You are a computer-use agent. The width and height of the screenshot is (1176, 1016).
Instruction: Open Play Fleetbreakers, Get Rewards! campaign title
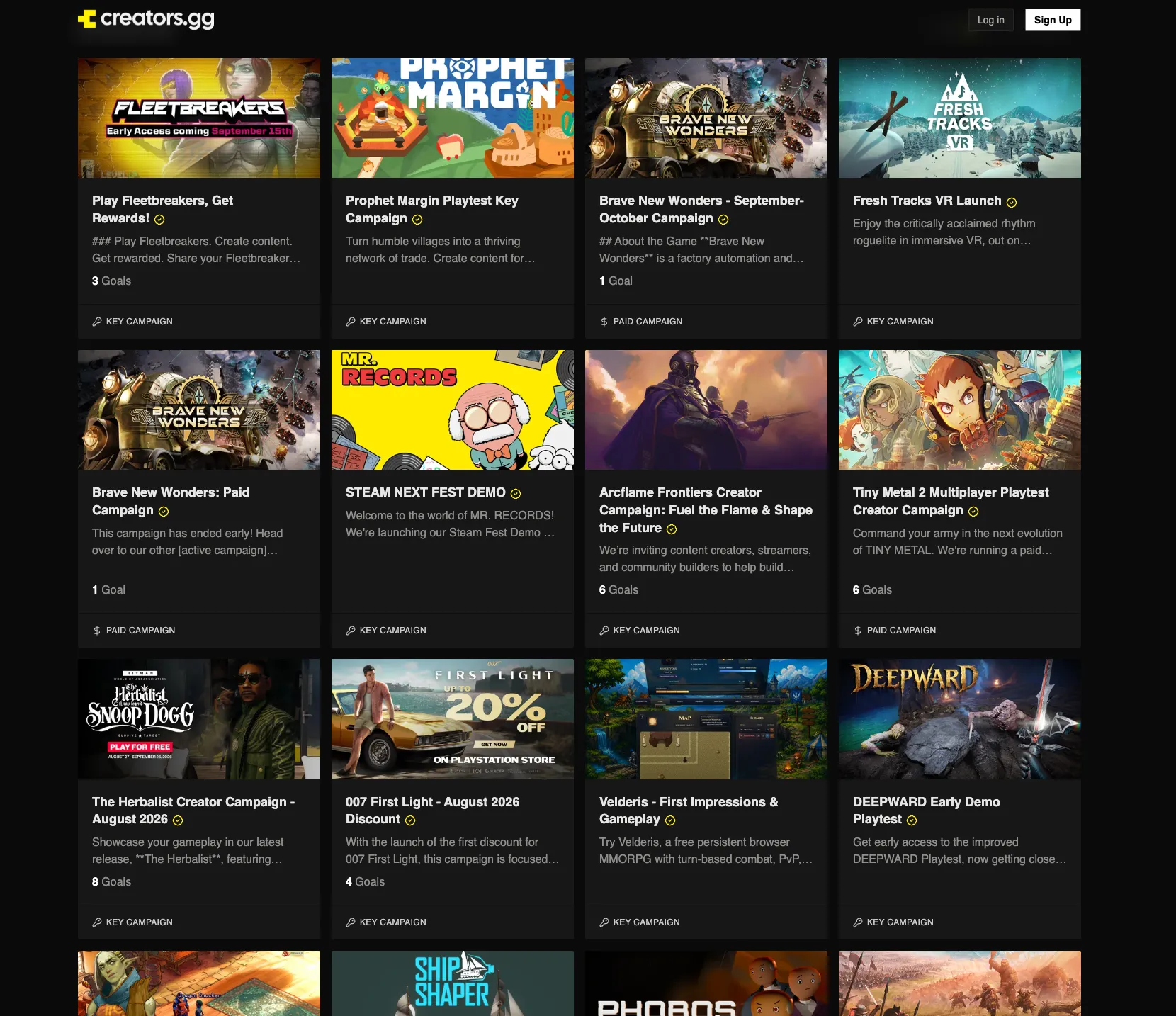pos(162,209)
